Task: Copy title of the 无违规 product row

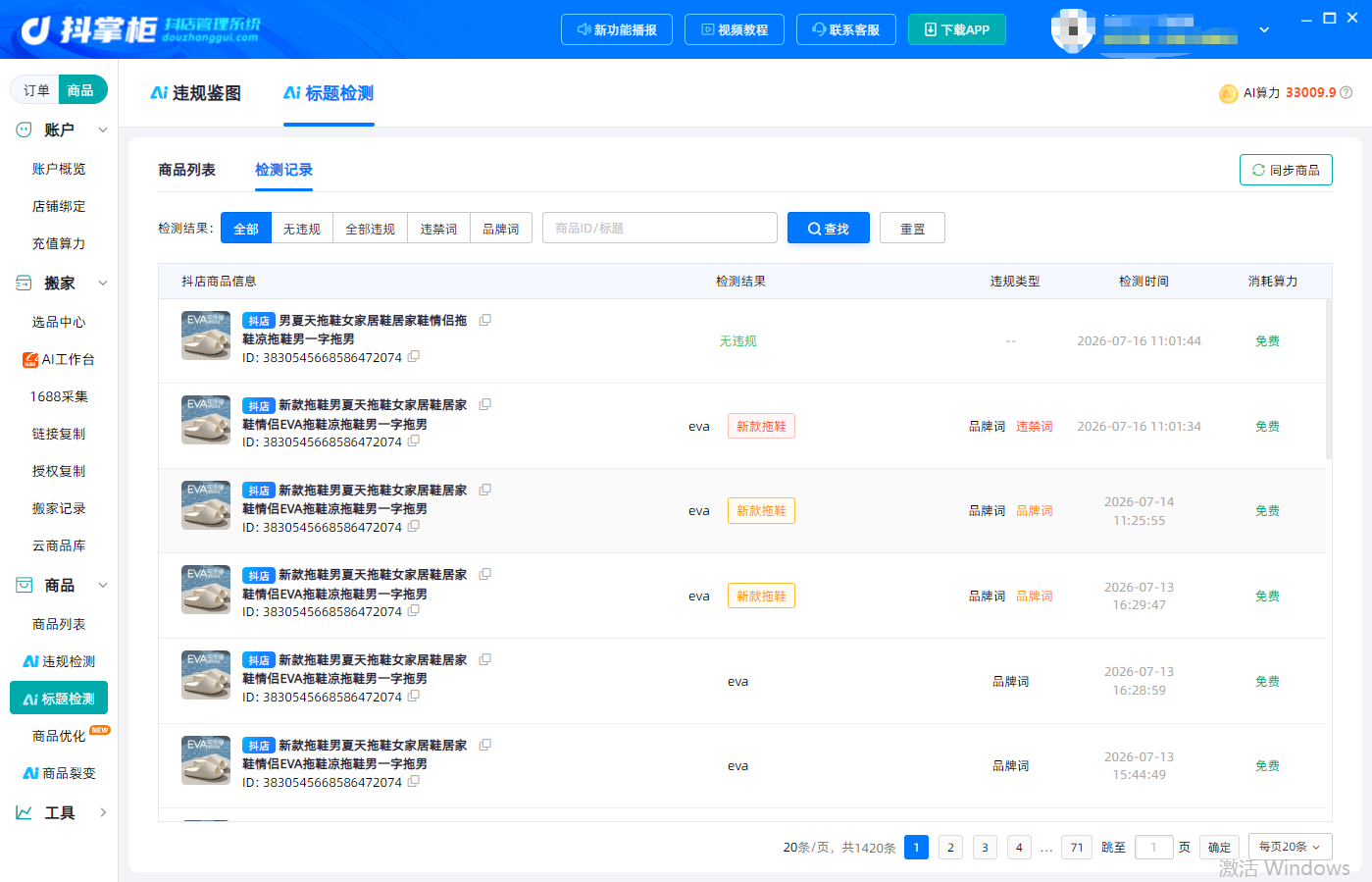Action: (x=484, y=320)
